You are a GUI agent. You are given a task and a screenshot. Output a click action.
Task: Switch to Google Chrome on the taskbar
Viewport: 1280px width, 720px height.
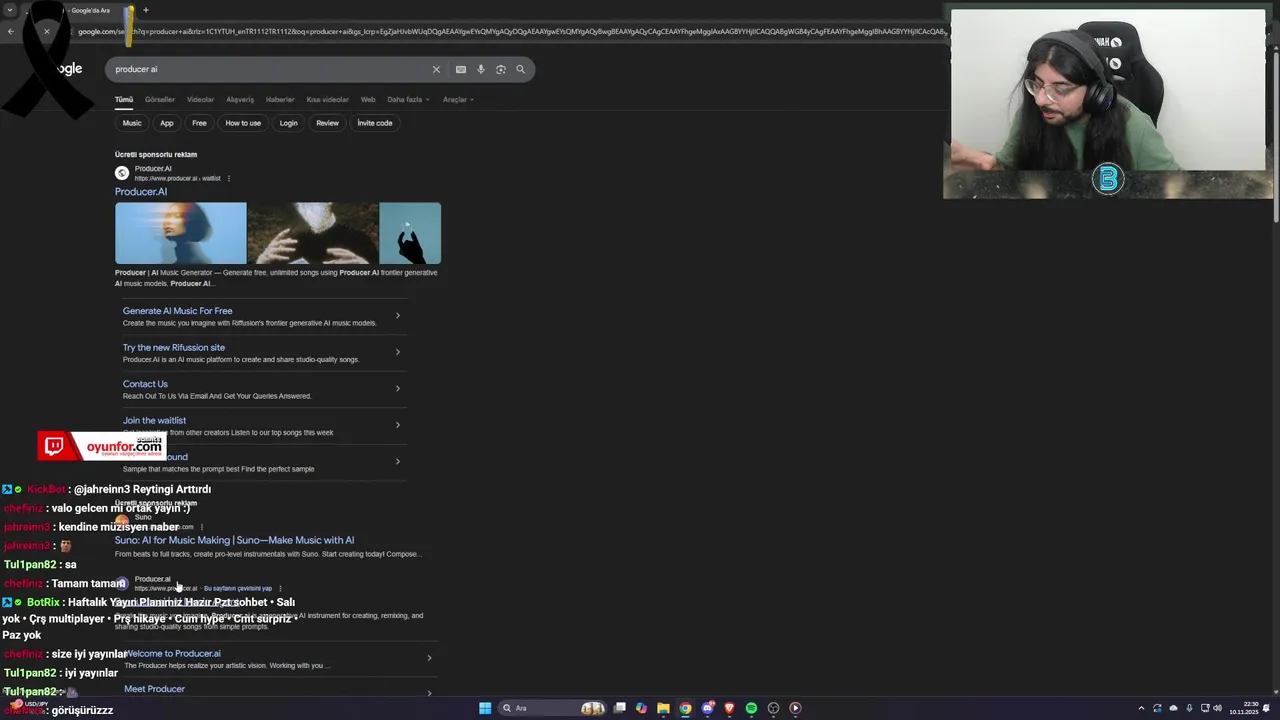[x=685, y=708]
